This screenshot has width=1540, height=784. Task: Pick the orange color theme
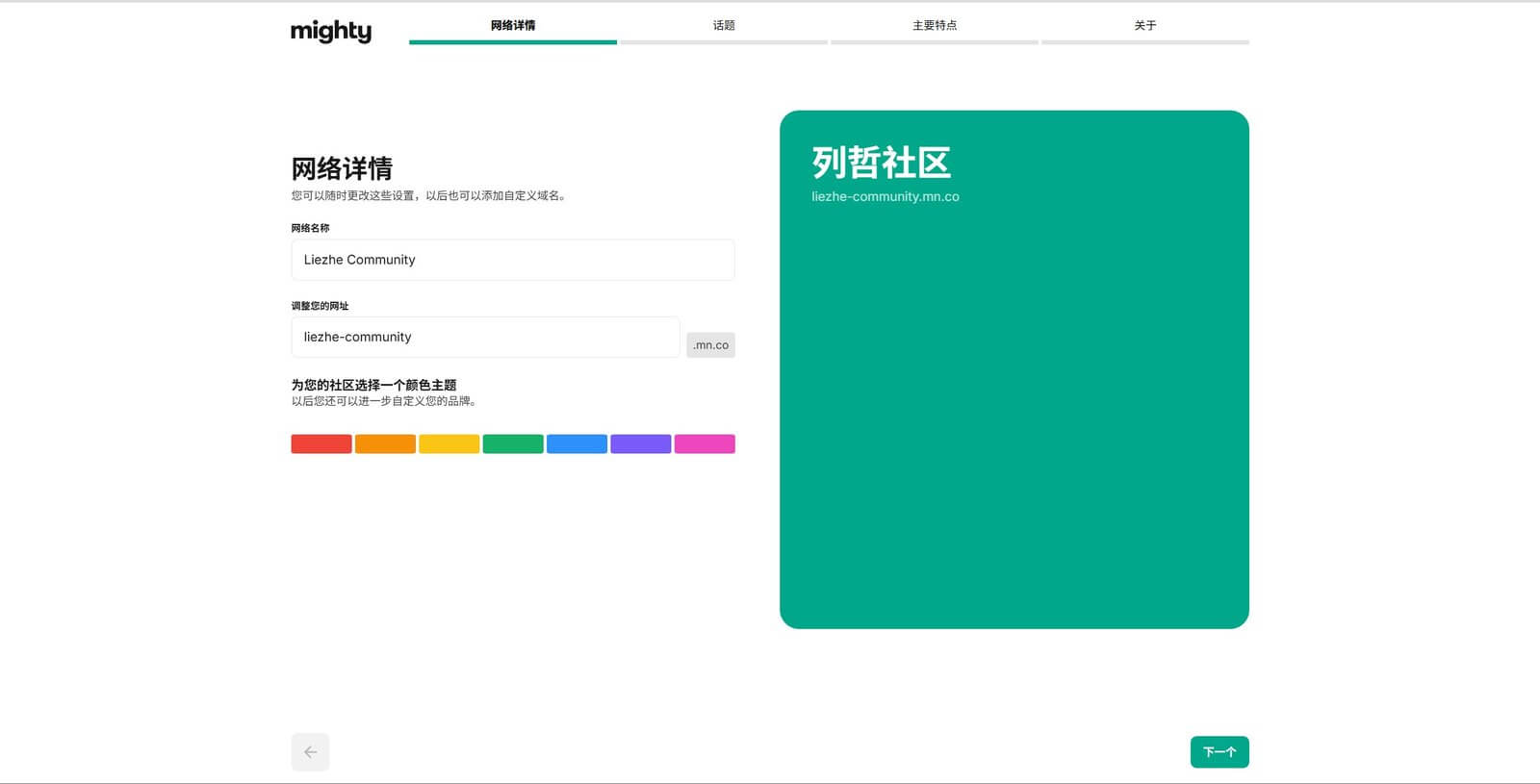click(385, 443)
